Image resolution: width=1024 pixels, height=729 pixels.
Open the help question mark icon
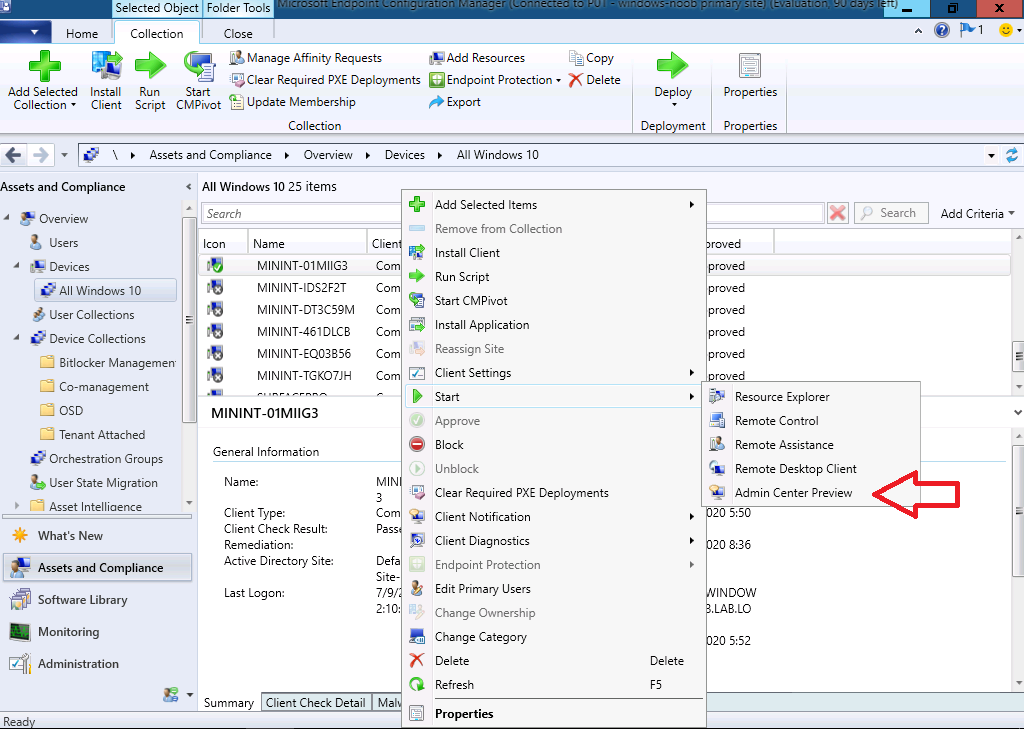pyautogui.click(x=942, y=30)
